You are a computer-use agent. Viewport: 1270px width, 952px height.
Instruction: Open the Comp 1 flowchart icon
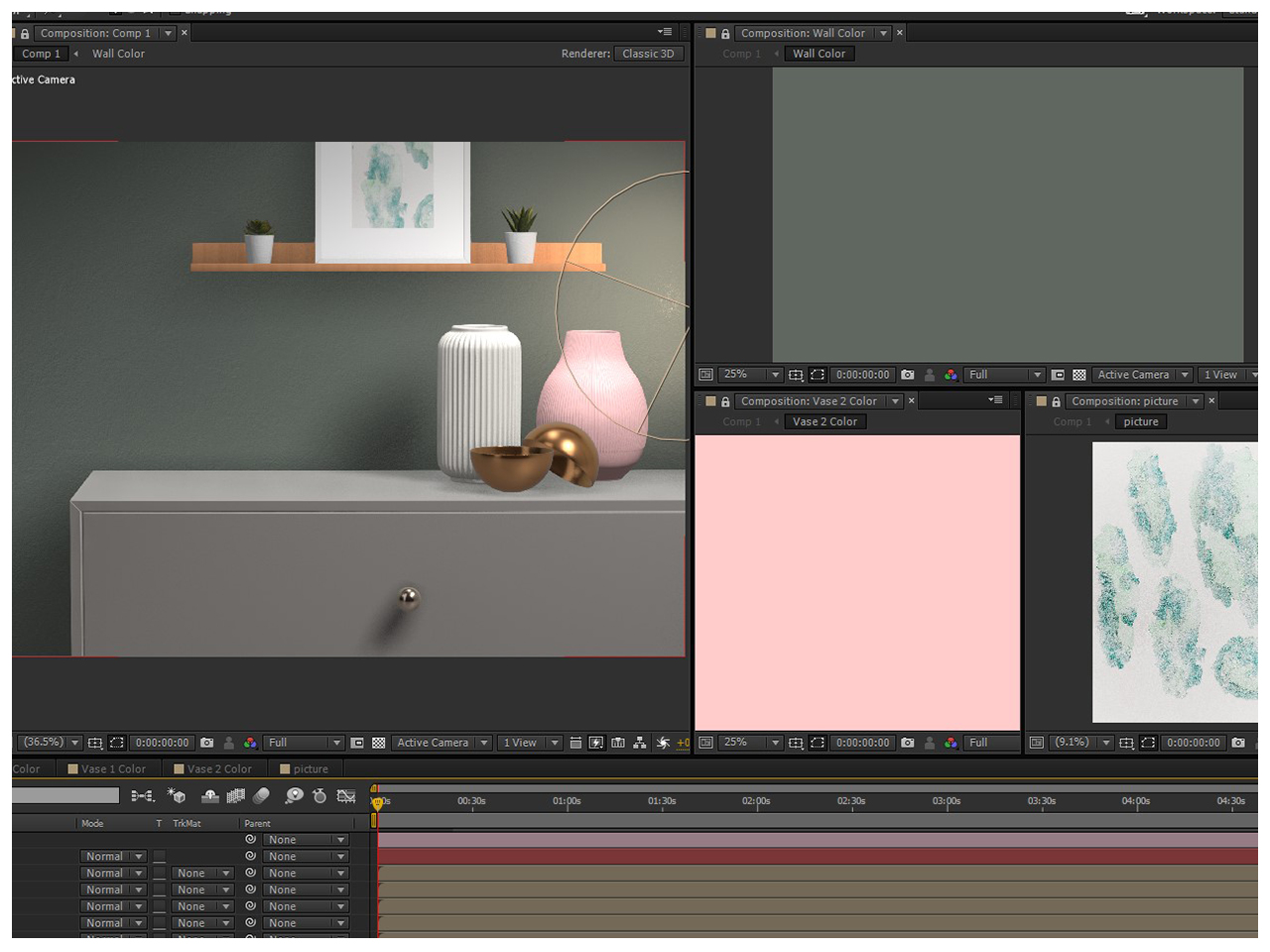640,743
